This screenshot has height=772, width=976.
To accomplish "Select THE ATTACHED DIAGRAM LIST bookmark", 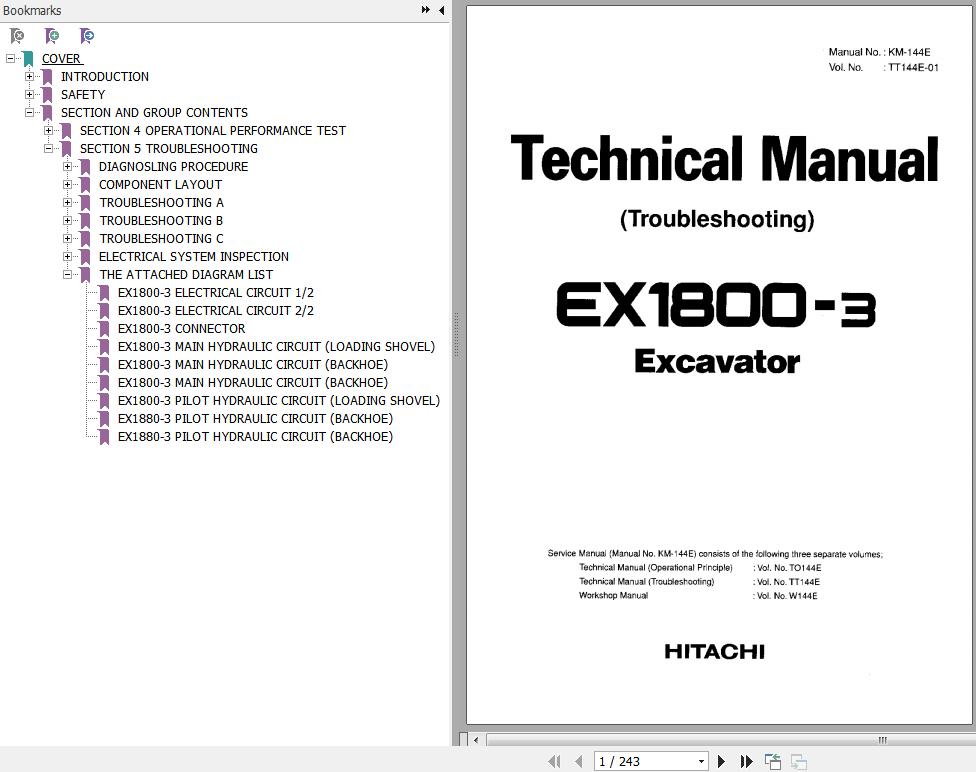I will coord(186,275).
